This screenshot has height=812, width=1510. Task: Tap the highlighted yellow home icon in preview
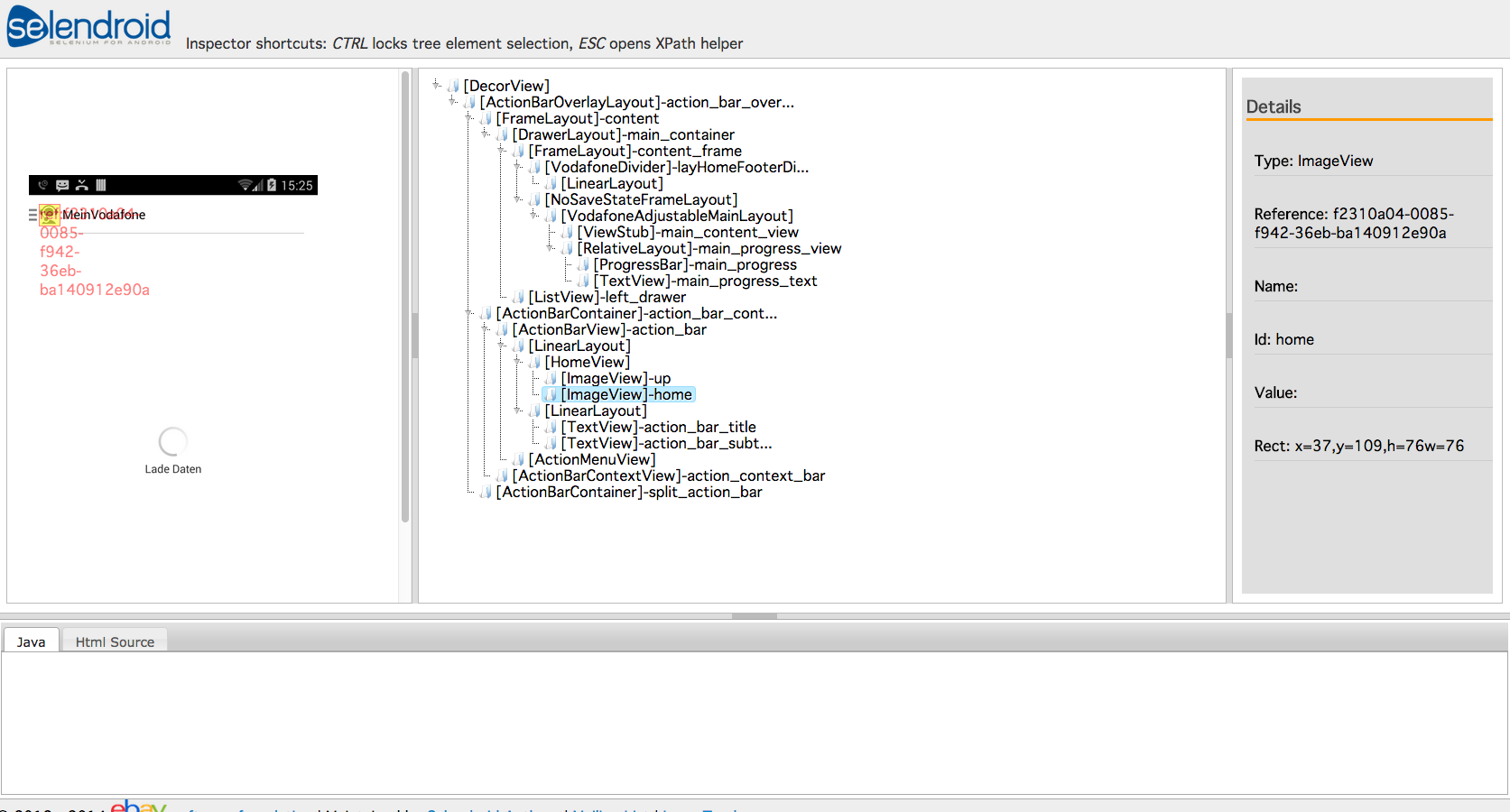coord(49,214)
